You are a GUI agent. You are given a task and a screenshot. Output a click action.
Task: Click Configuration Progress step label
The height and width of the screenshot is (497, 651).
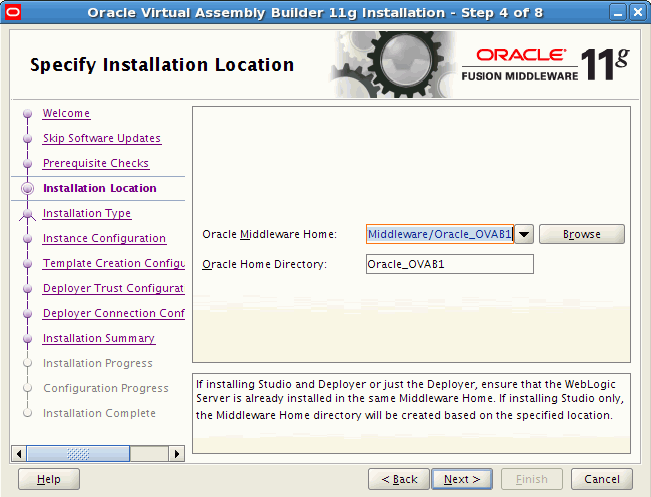coord(105,388)
